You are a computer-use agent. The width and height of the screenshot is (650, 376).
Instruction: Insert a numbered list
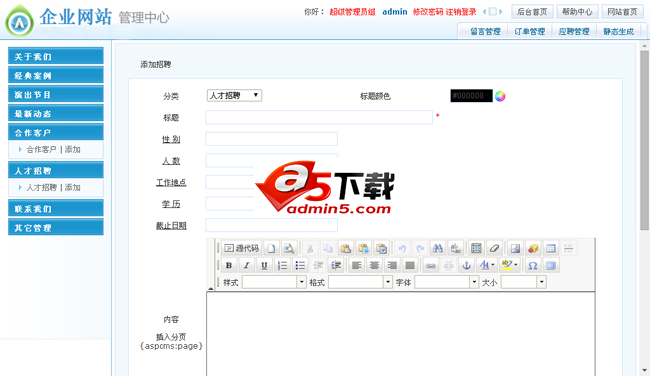point(282,265)
